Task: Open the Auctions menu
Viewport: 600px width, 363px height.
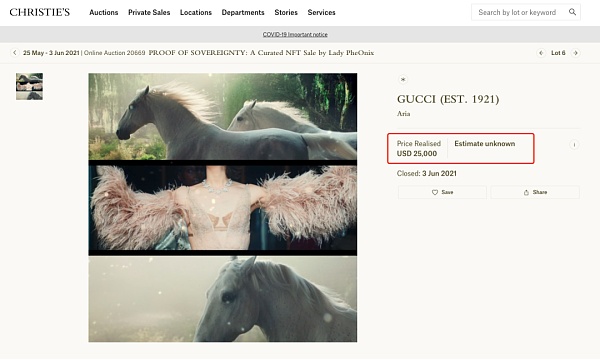Action: point(104,12)
